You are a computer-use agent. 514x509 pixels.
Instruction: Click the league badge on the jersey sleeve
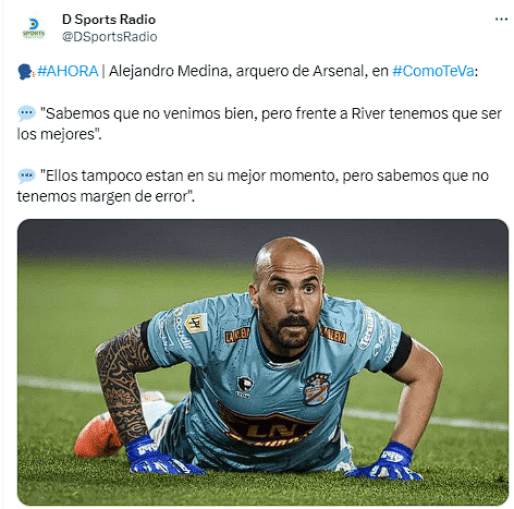tap(197, 323)
